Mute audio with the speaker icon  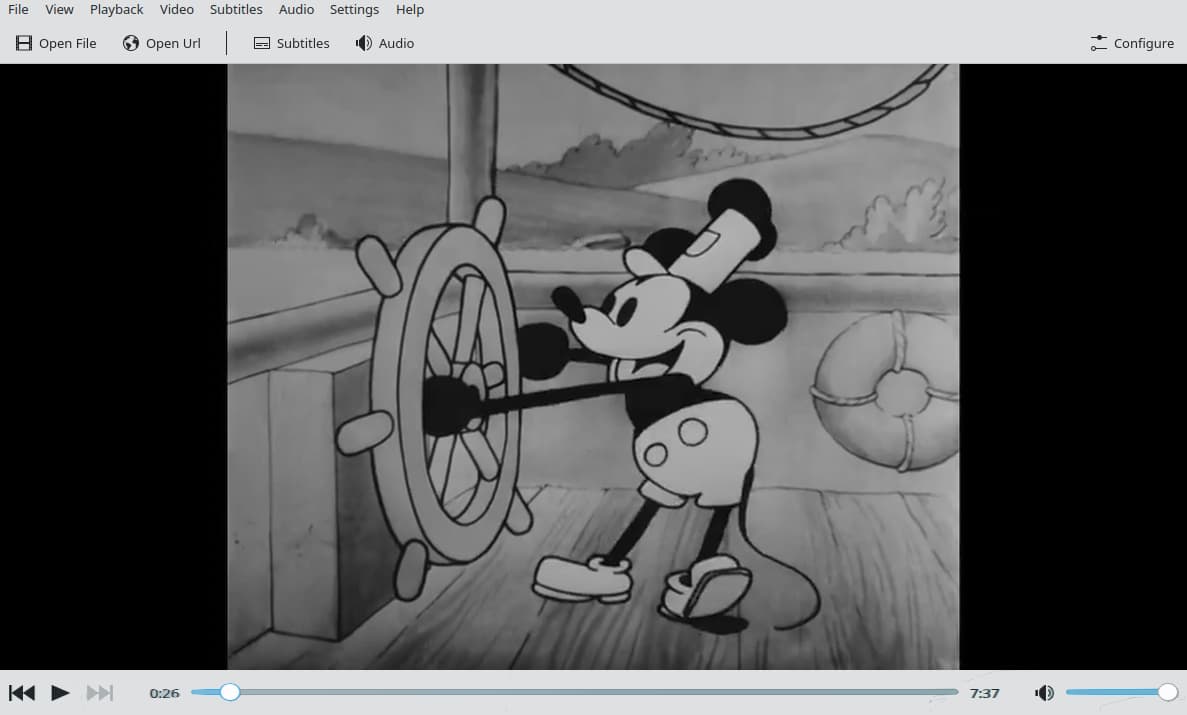(x=1044, y=692)
